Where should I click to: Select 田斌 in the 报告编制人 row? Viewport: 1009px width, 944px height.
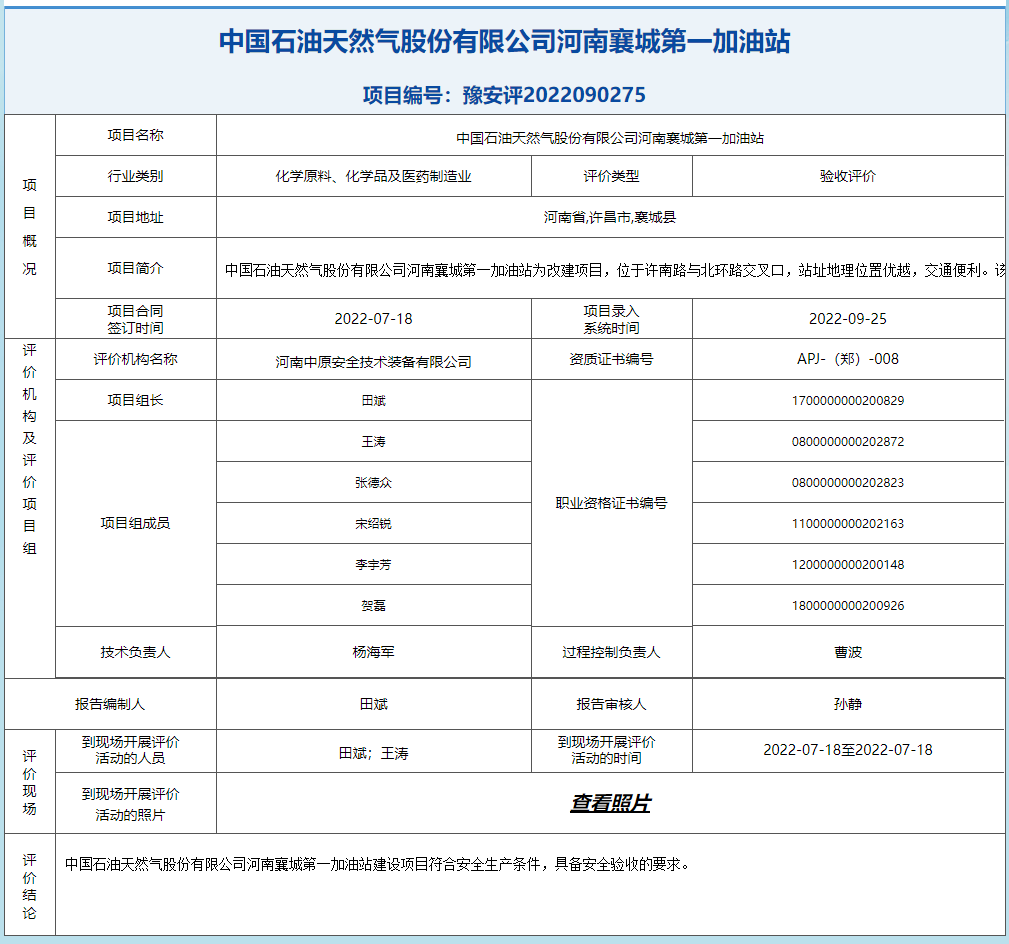373,704
